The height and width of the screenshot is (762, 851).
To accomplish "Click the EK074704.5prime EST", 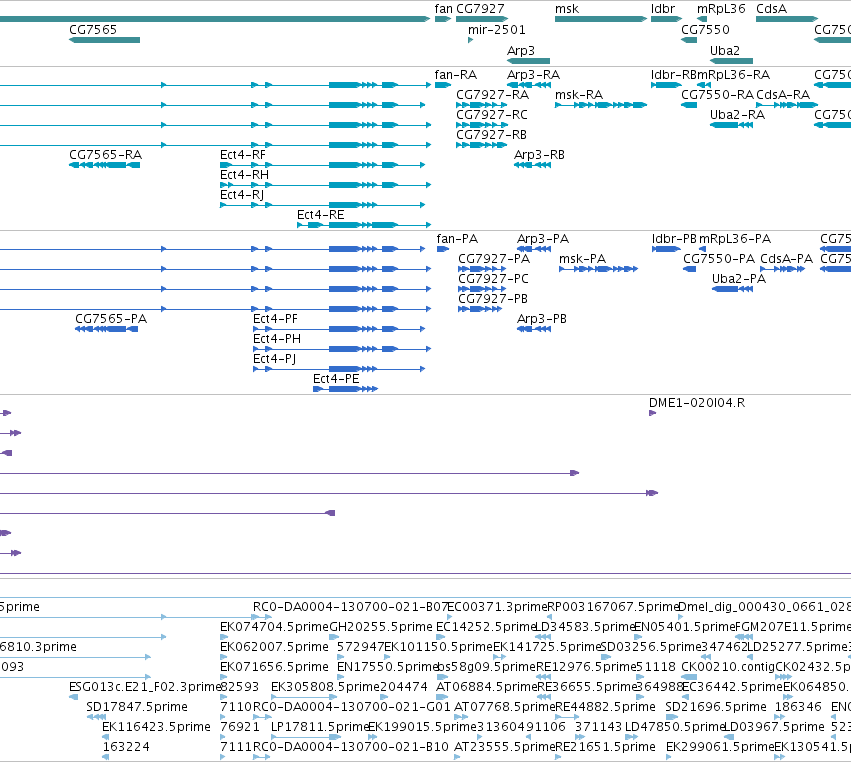I will coord(224,637).
